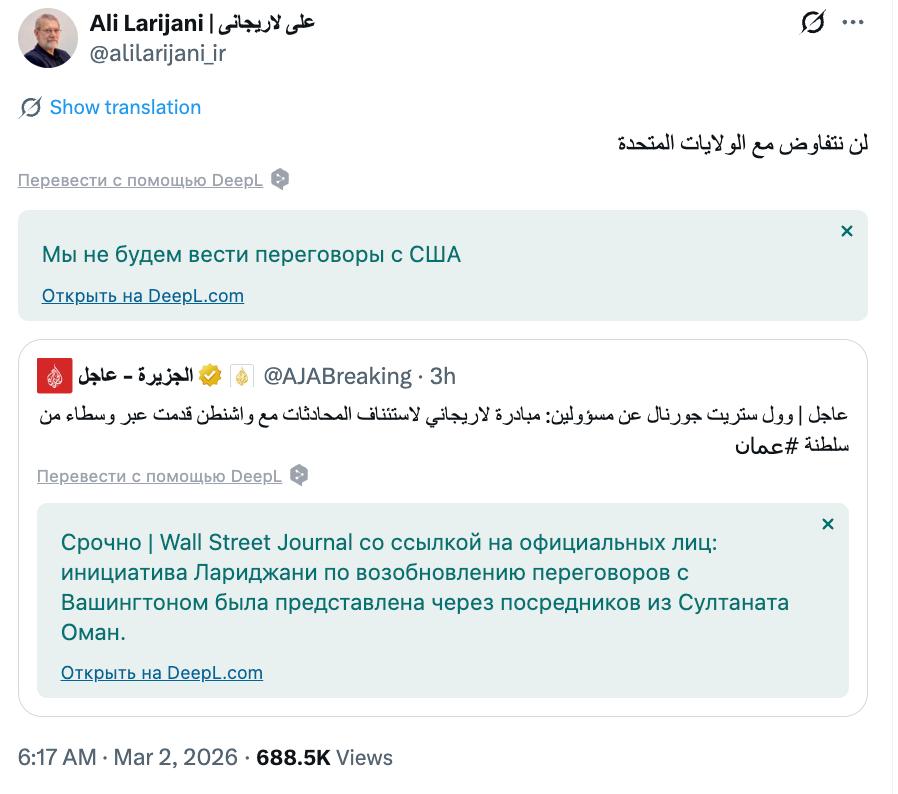Click the DeepL cube icon in the quoted tweet
898x794 pixels.
[x=298, y=476]
